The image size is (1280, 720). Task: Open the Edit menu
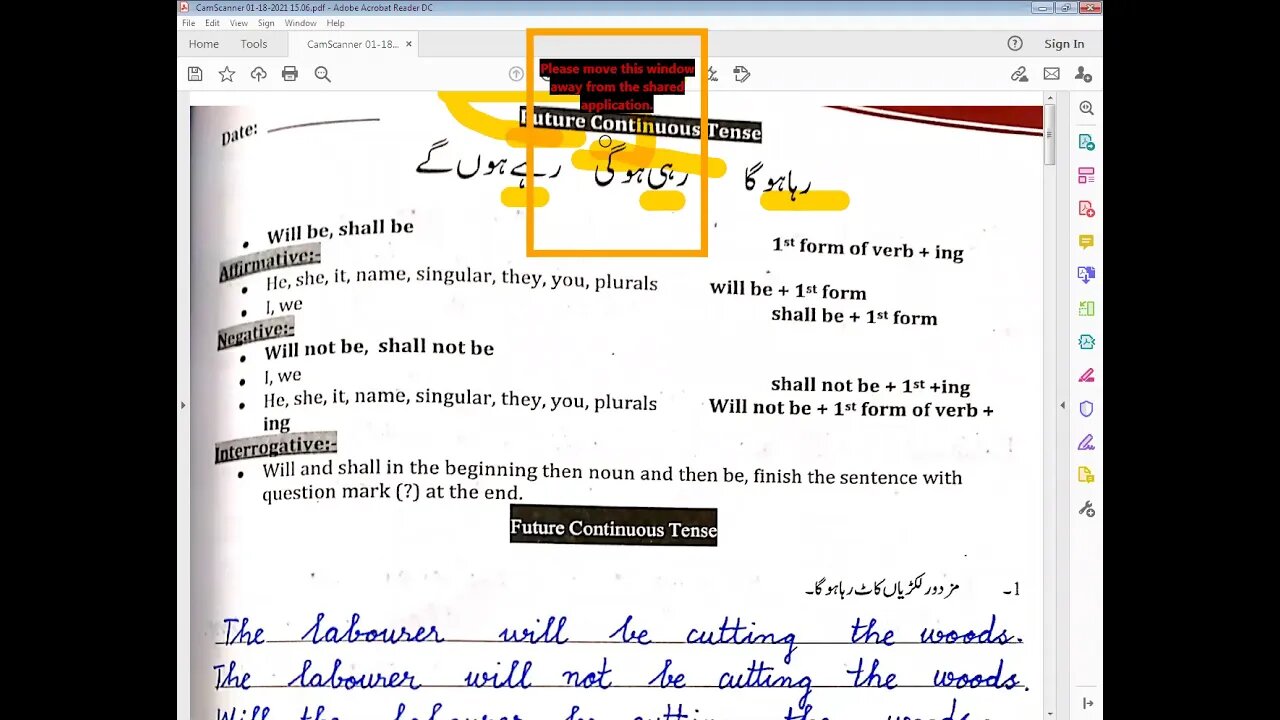pyautogui.click(x=213, y=23)
